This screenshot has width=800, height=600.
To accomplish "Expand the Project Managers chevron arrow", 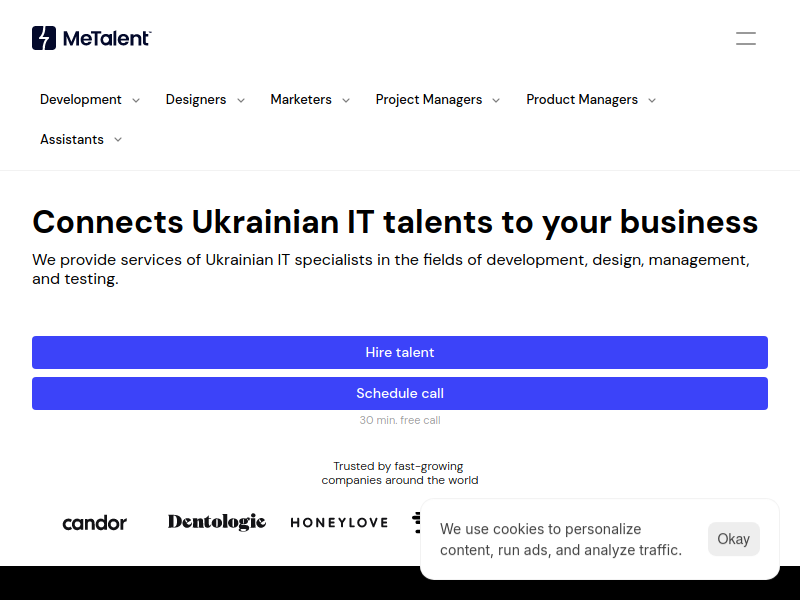I will (496, 101).
